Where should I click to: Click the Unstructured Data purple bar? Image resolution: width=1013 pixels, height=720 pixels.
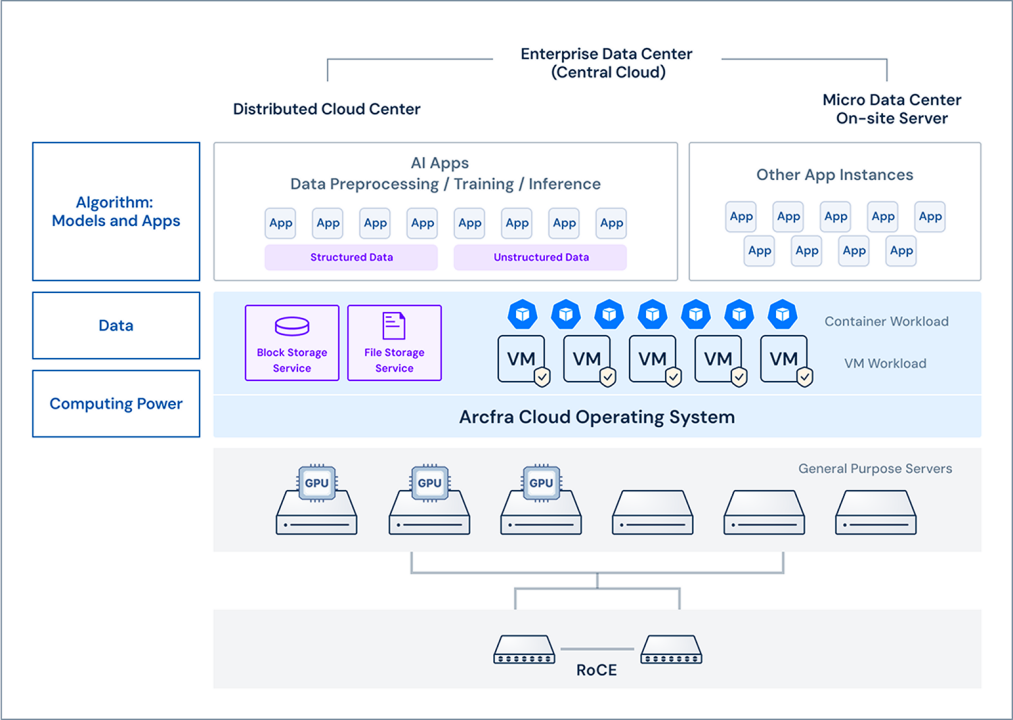coord(540,258)
